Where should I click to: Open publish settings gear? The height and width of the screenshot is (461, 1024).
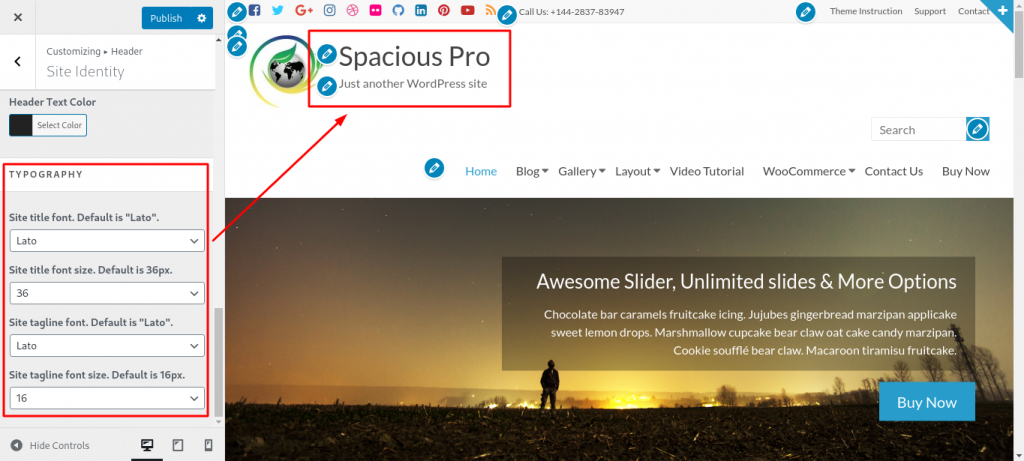click(x=201, y=18)
